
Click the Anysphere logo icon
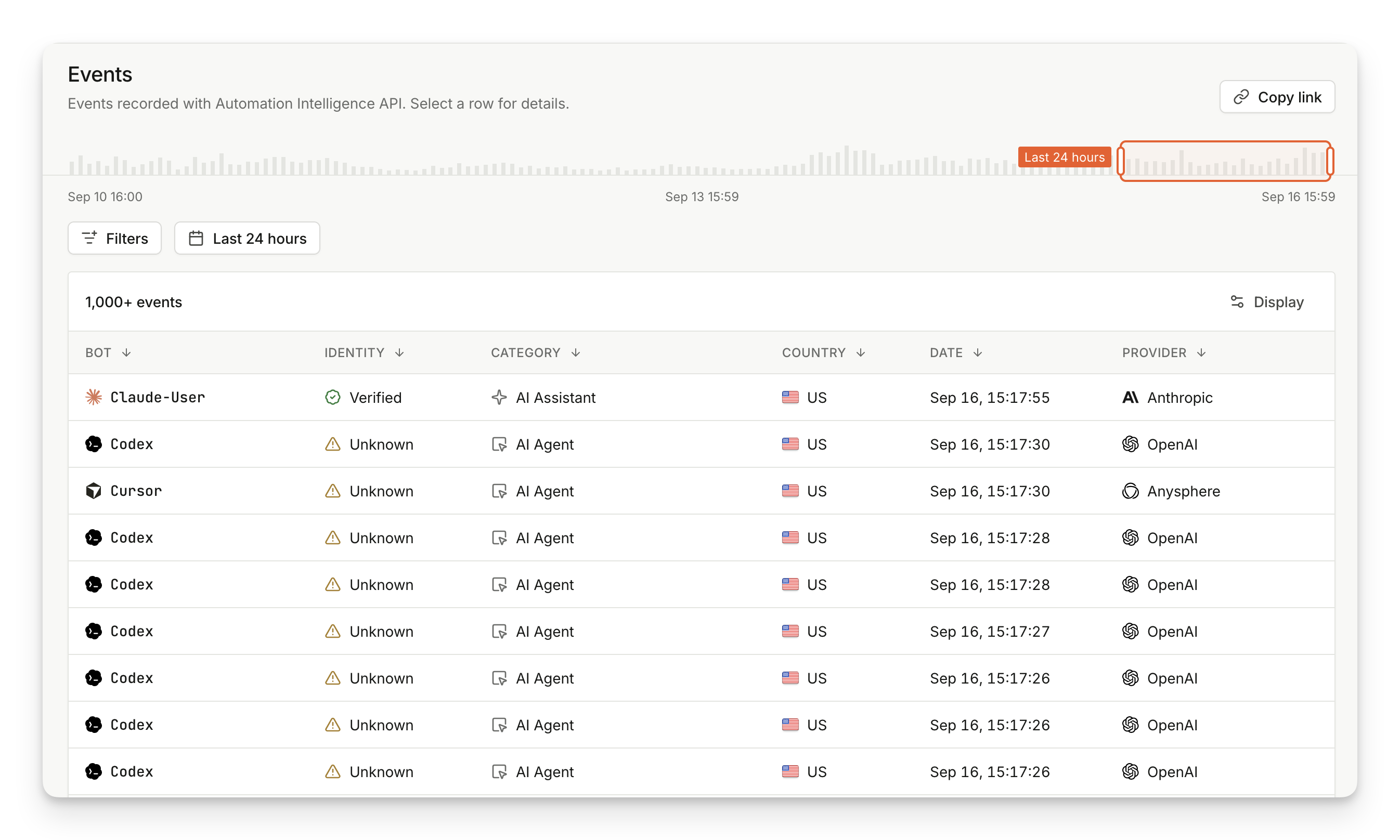coord(1131,491)
